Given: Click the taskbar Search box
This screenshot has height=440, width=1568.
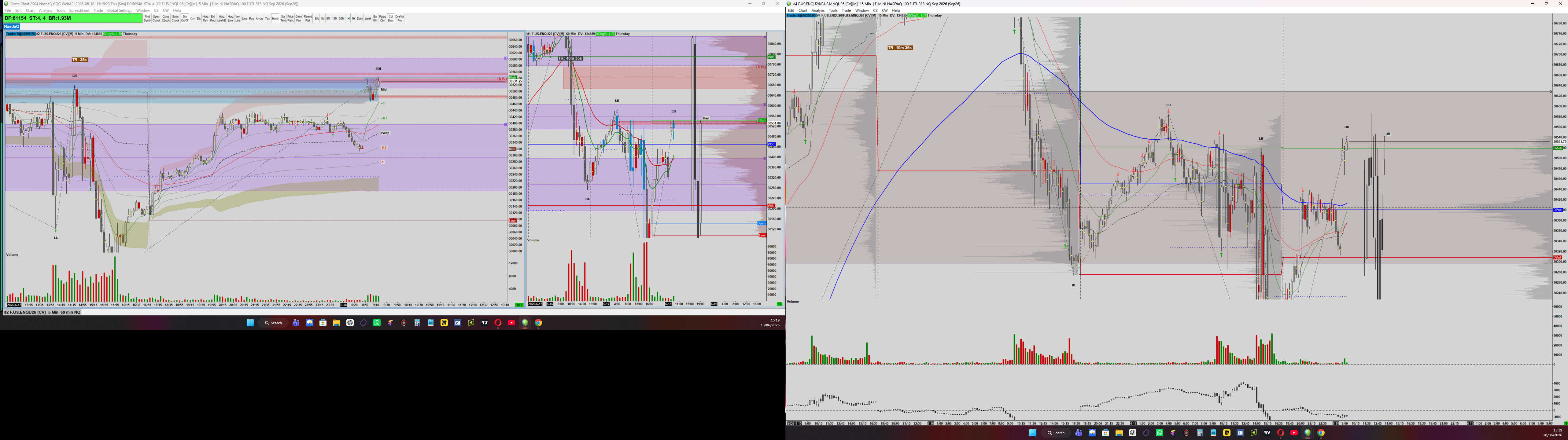Looking at the screenshot, I should click(273, 323).
